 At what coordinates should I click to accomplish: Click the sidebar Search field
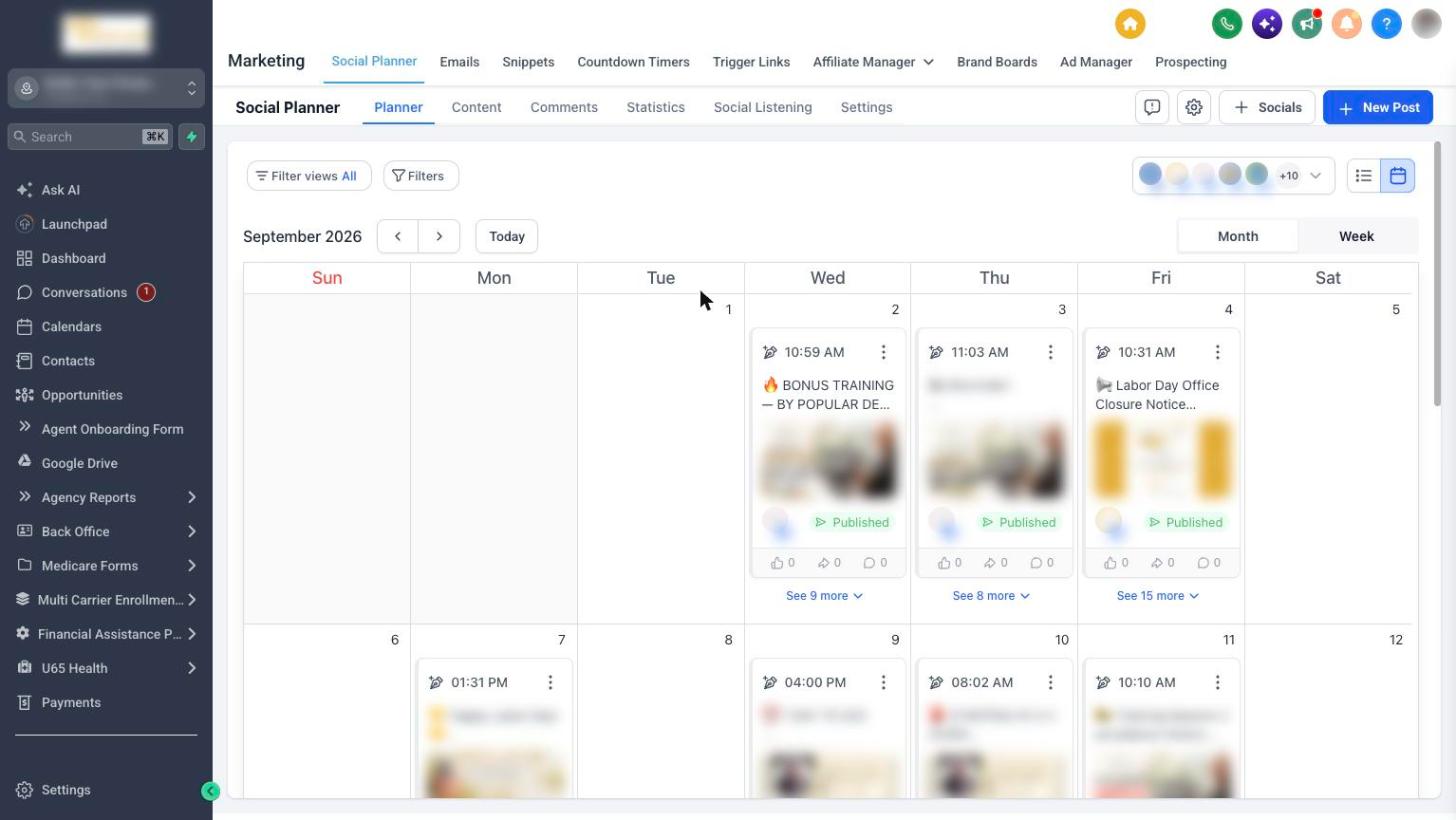click(x=90, y=137)
